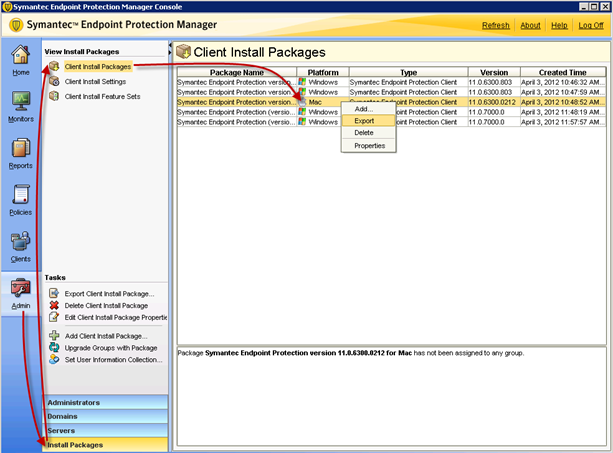The height and width of the screenshot is (453, 613).
Task: Click the Set User Information Collection icon
Action: 54,359
